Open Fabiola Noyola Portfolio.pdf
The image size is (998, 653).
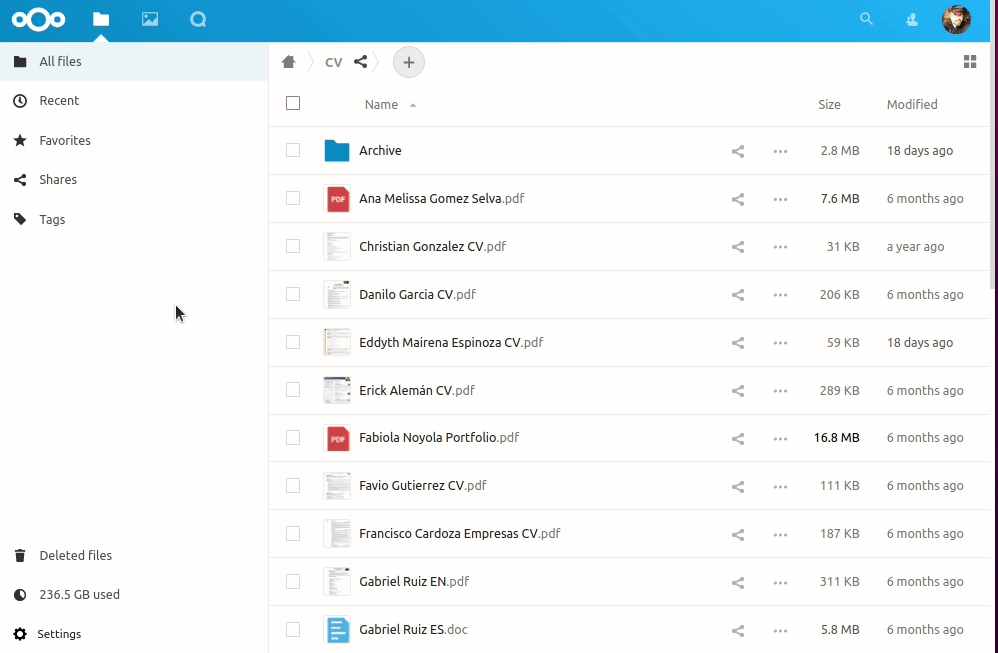(439, 437)
